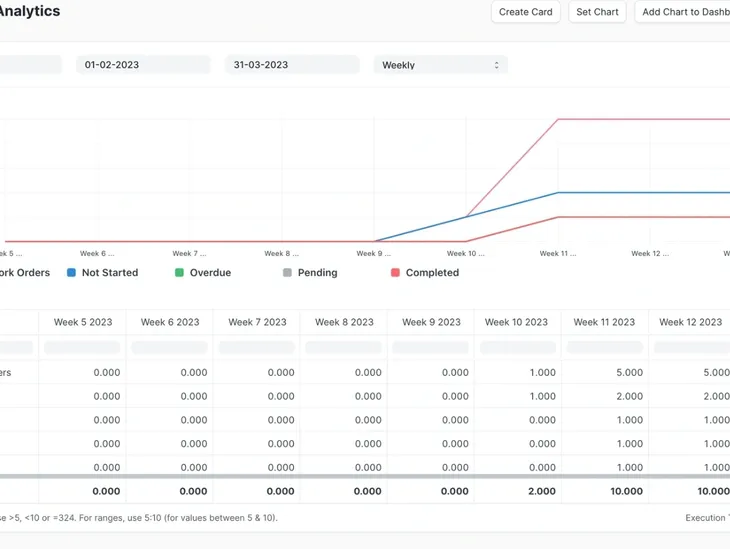Click the Week 12 chart axis label

point(650,254)
